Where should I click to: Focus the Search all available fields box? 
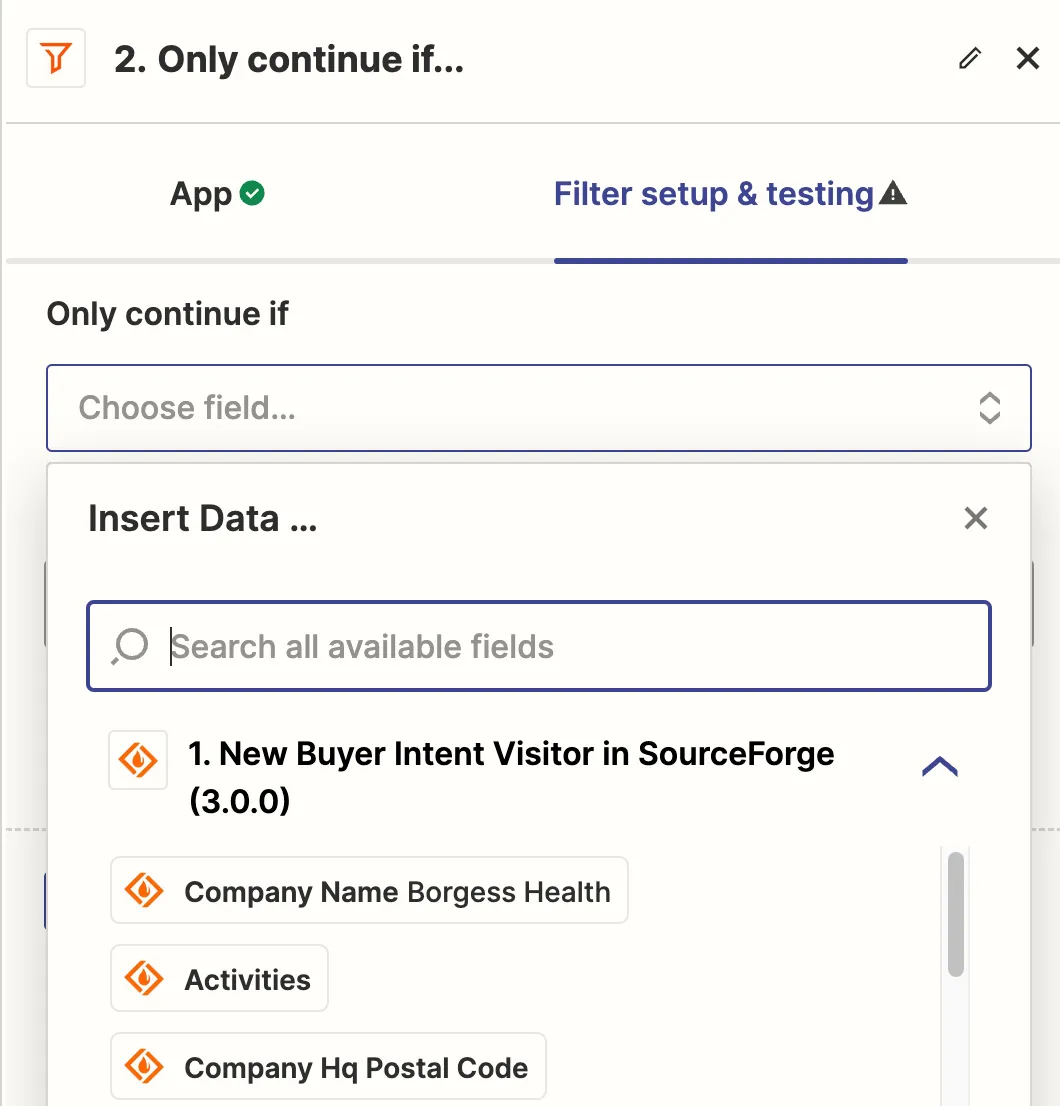(x=539, y=646)
